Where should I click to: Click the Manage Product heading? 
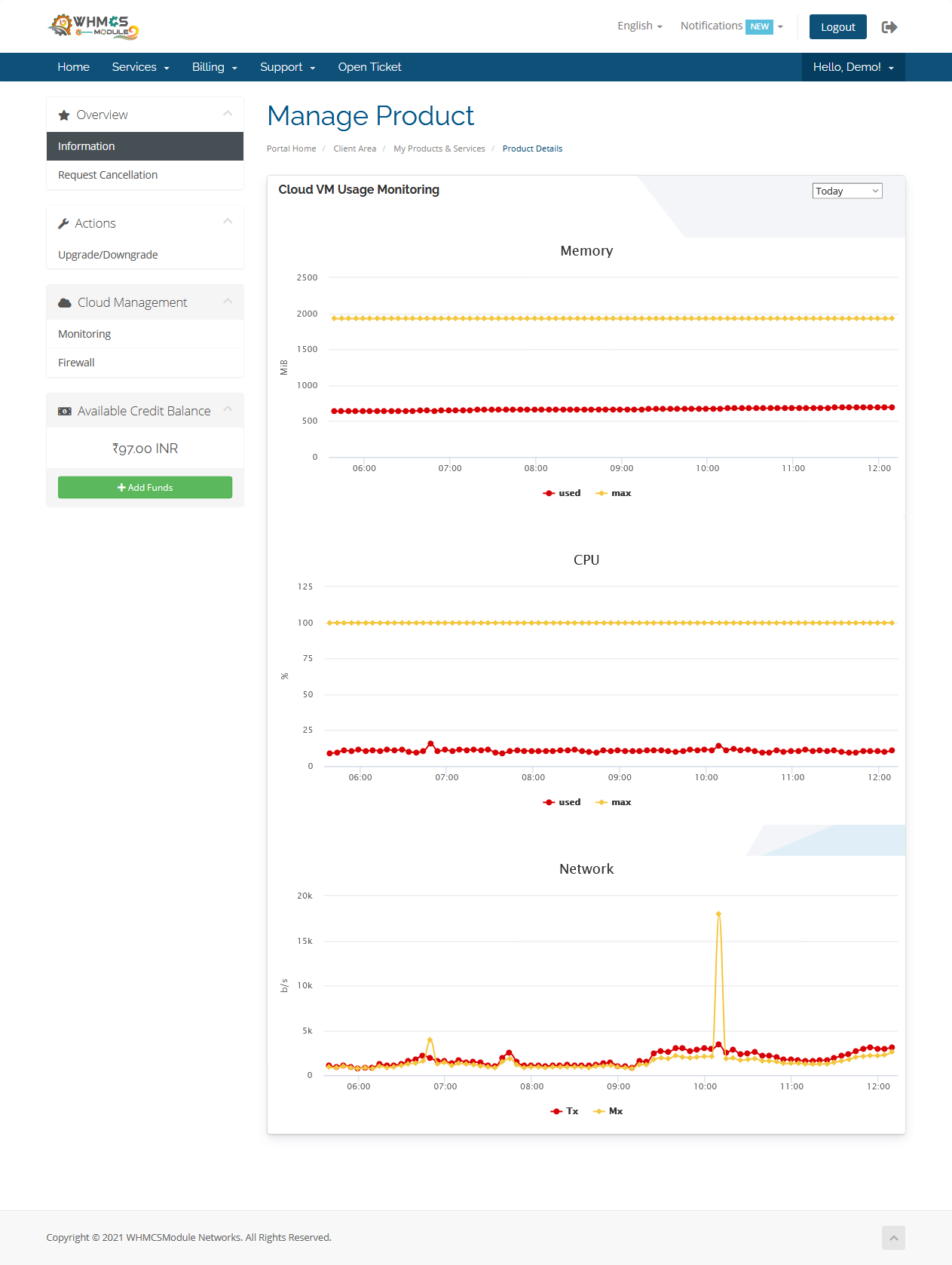[370, 116]
